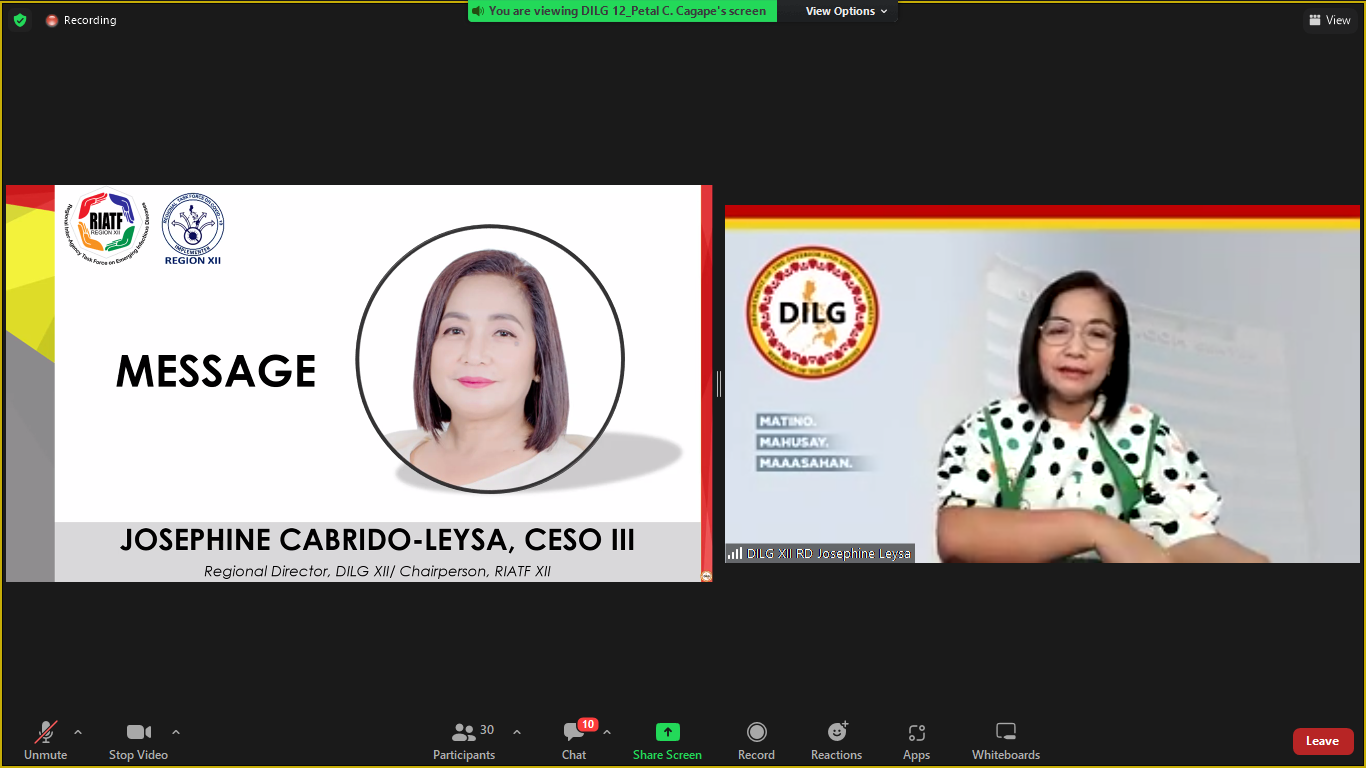Click the Record button
1366x768 pixels.
tap(756, 741)
